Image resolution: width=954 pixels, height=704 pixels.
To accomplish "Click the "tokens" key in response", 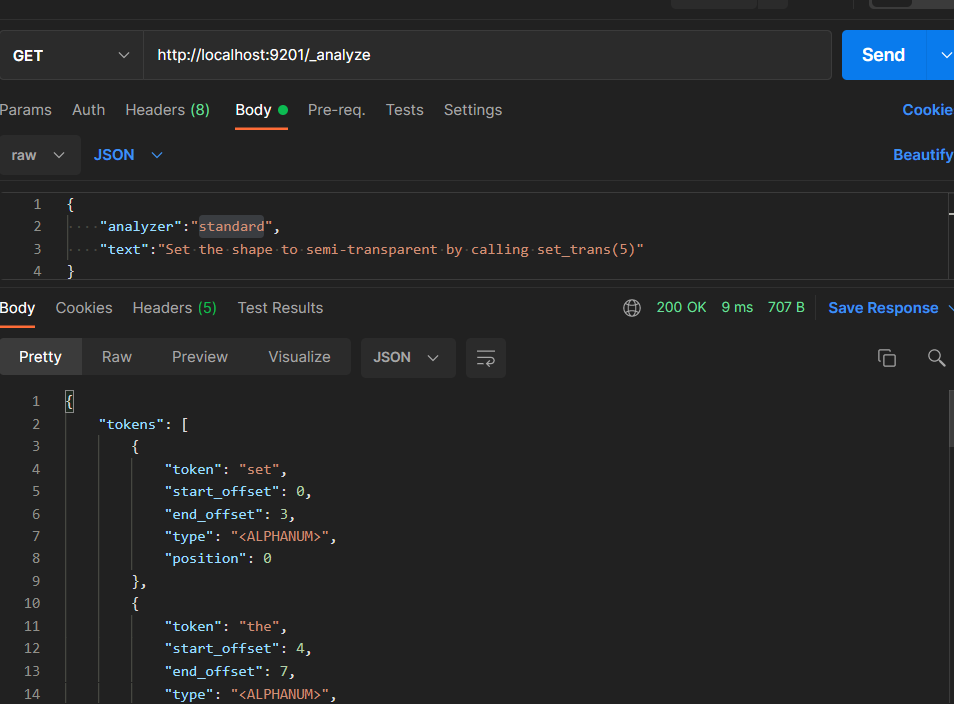I will [131, 424].
